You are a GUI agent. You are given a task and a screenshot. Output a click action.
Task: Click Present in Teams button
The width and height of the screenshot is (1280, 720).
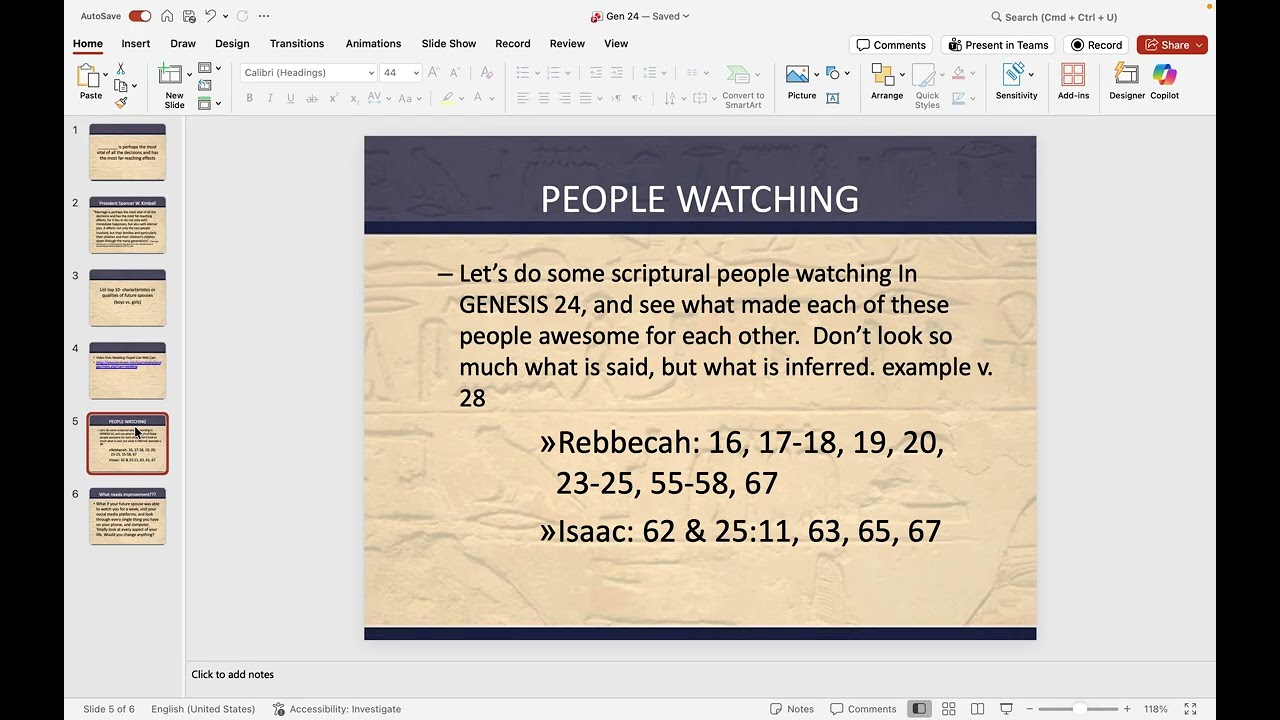click(998, 45)
